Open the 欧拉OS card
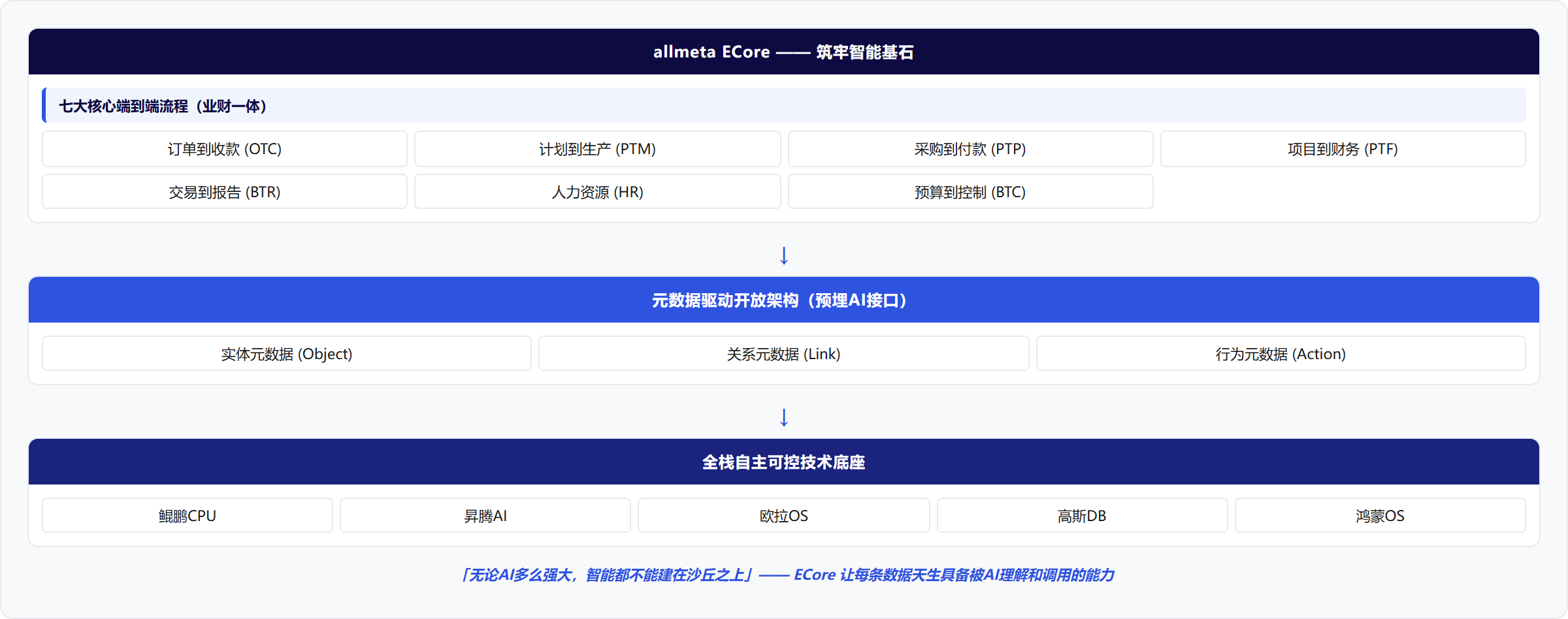The width and height of the screenshot is (1568, 619). pyautogui.click(x=784, y=516)
